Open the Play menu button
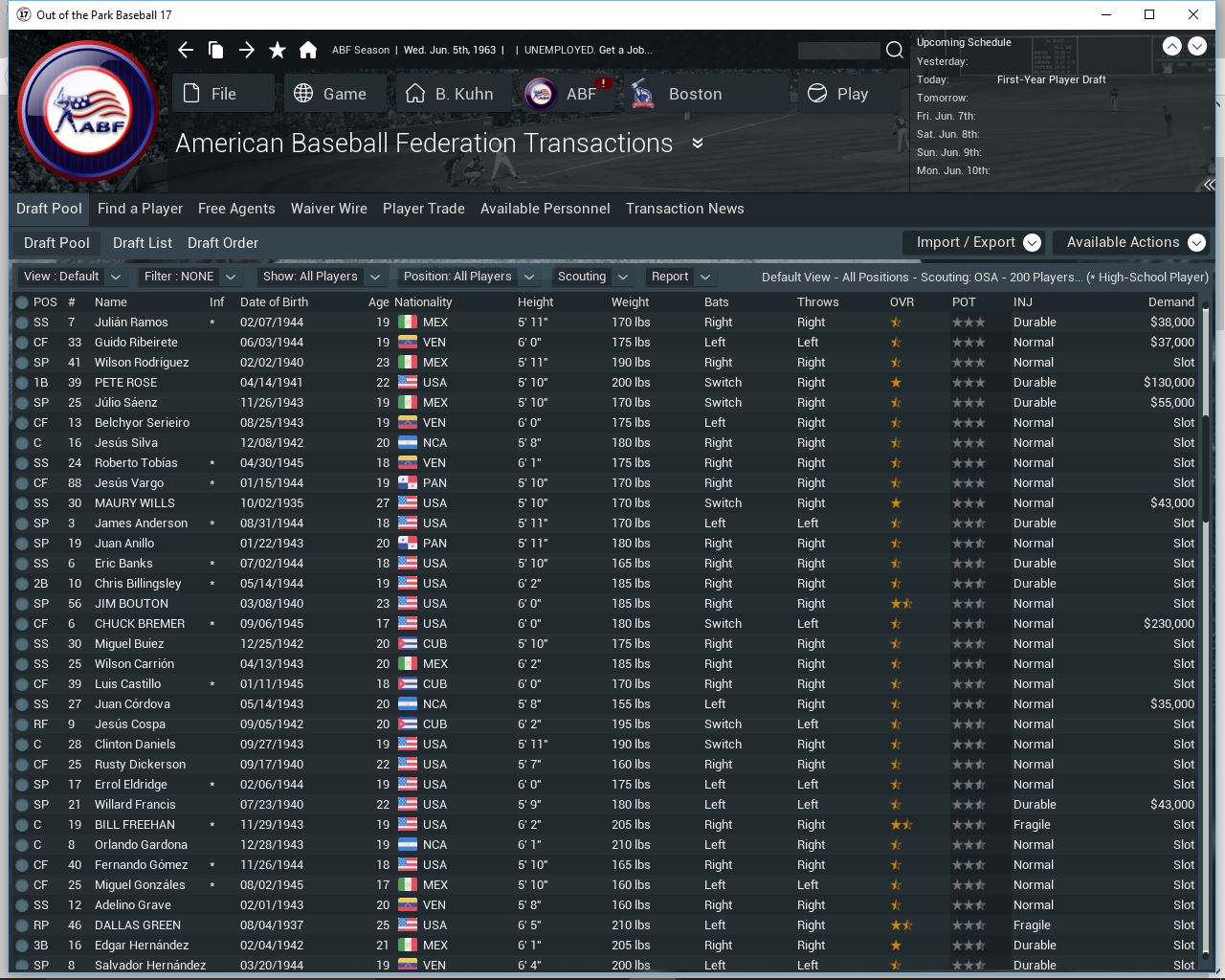The height and width of the screenshot is (980, 1225). coord(840,94)
